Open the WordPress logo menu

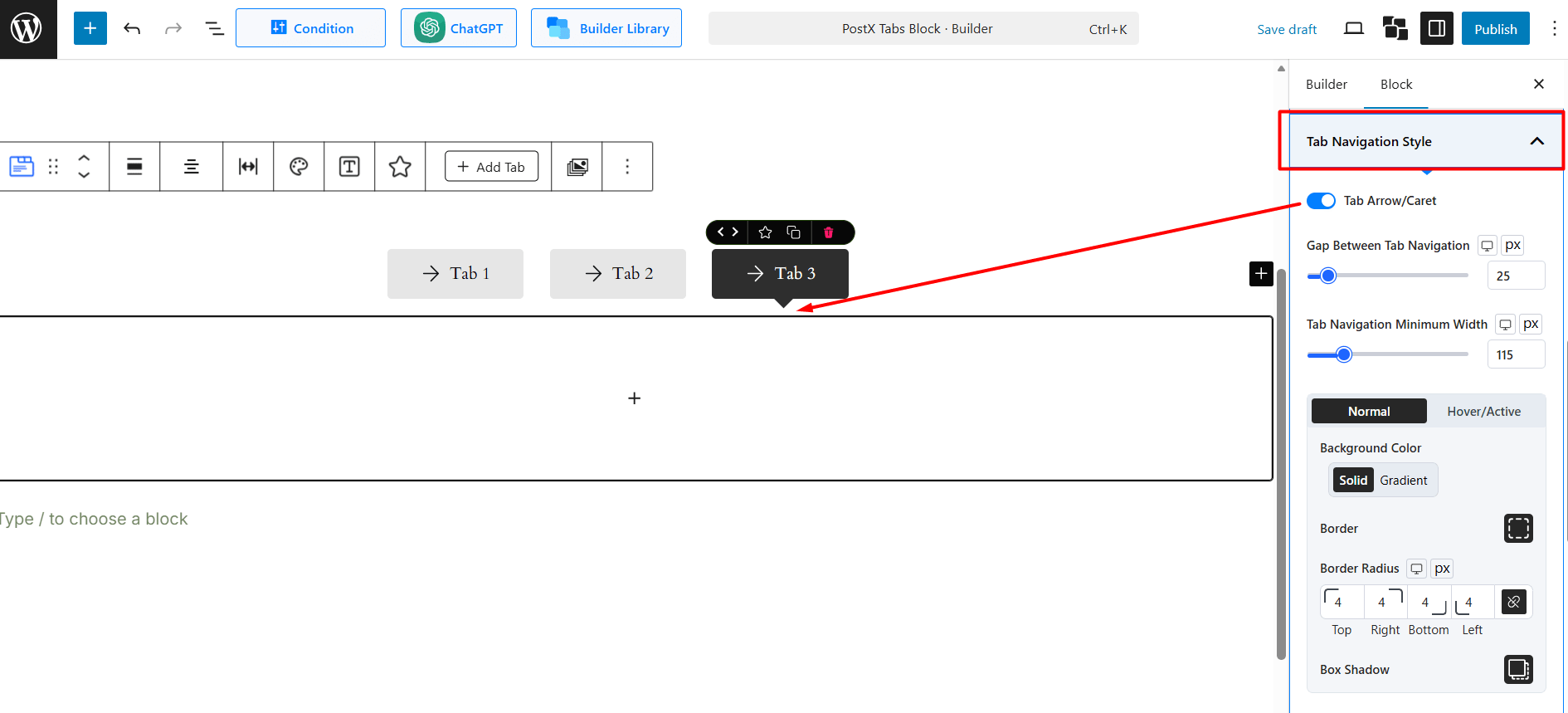point(27,29)
